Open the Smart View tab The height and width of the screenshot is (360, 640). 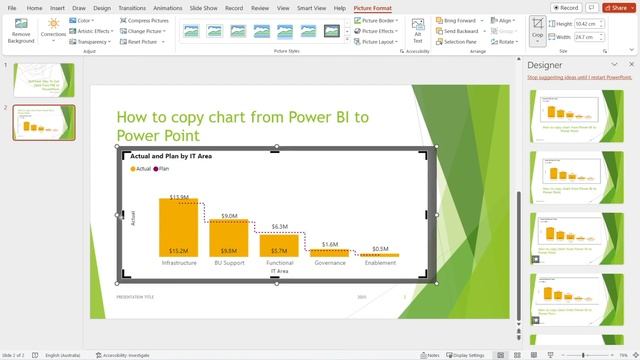click(x=311, y=8)
